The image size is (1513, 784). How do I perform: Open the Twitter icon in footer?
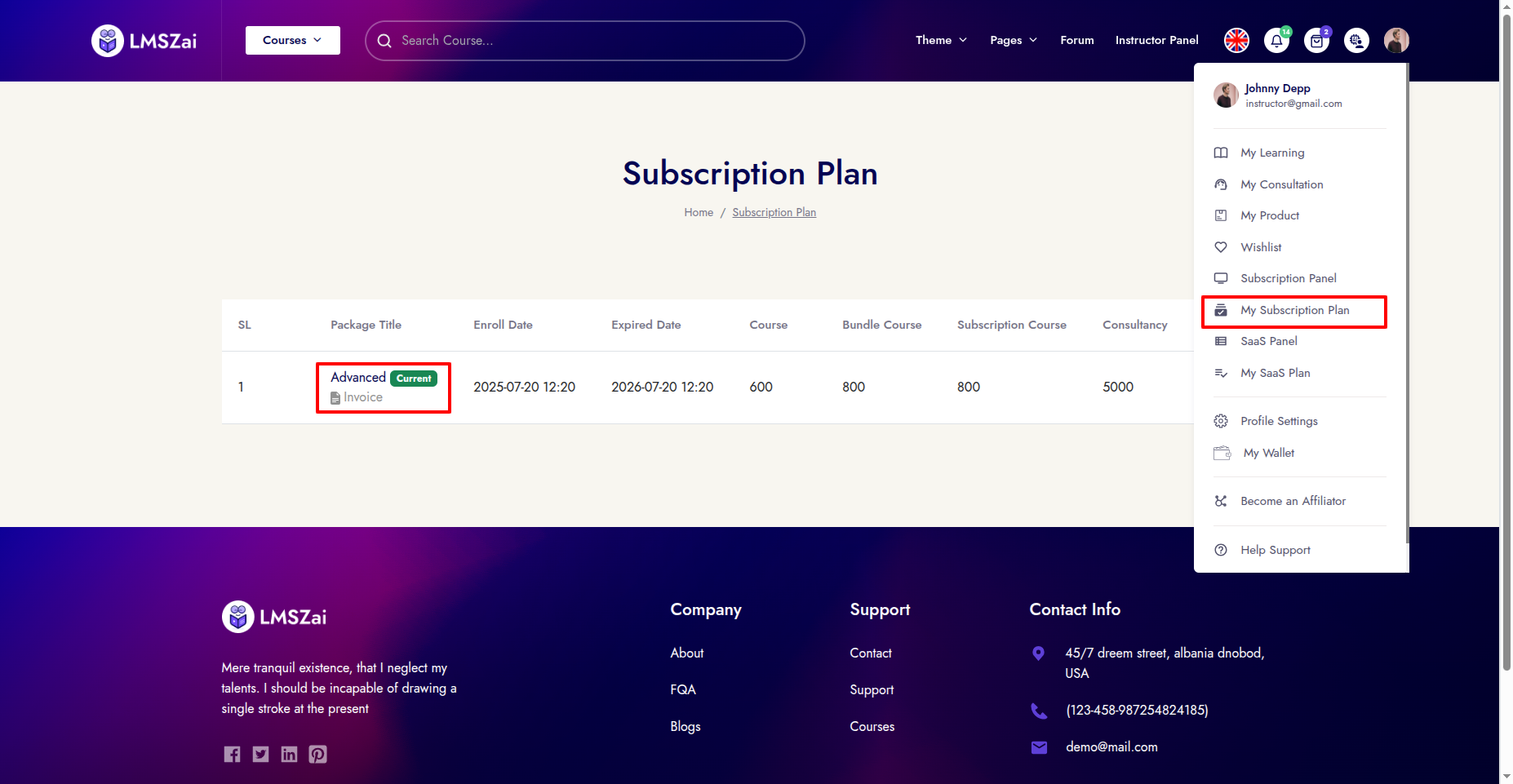pos(260,754)
